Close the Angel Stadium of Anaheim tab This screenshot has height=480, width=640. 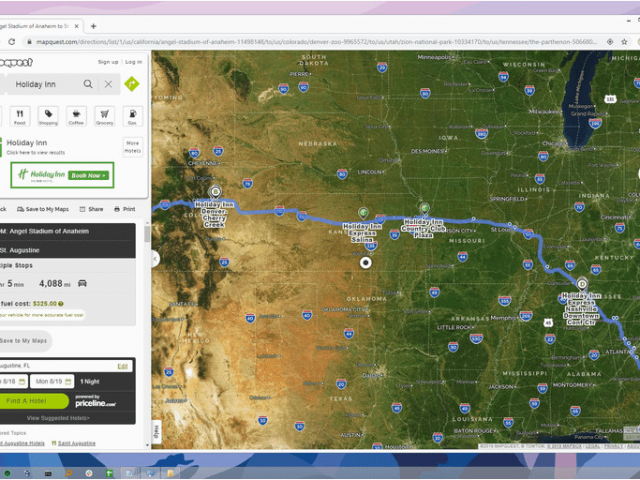click(x=76, y=26)
